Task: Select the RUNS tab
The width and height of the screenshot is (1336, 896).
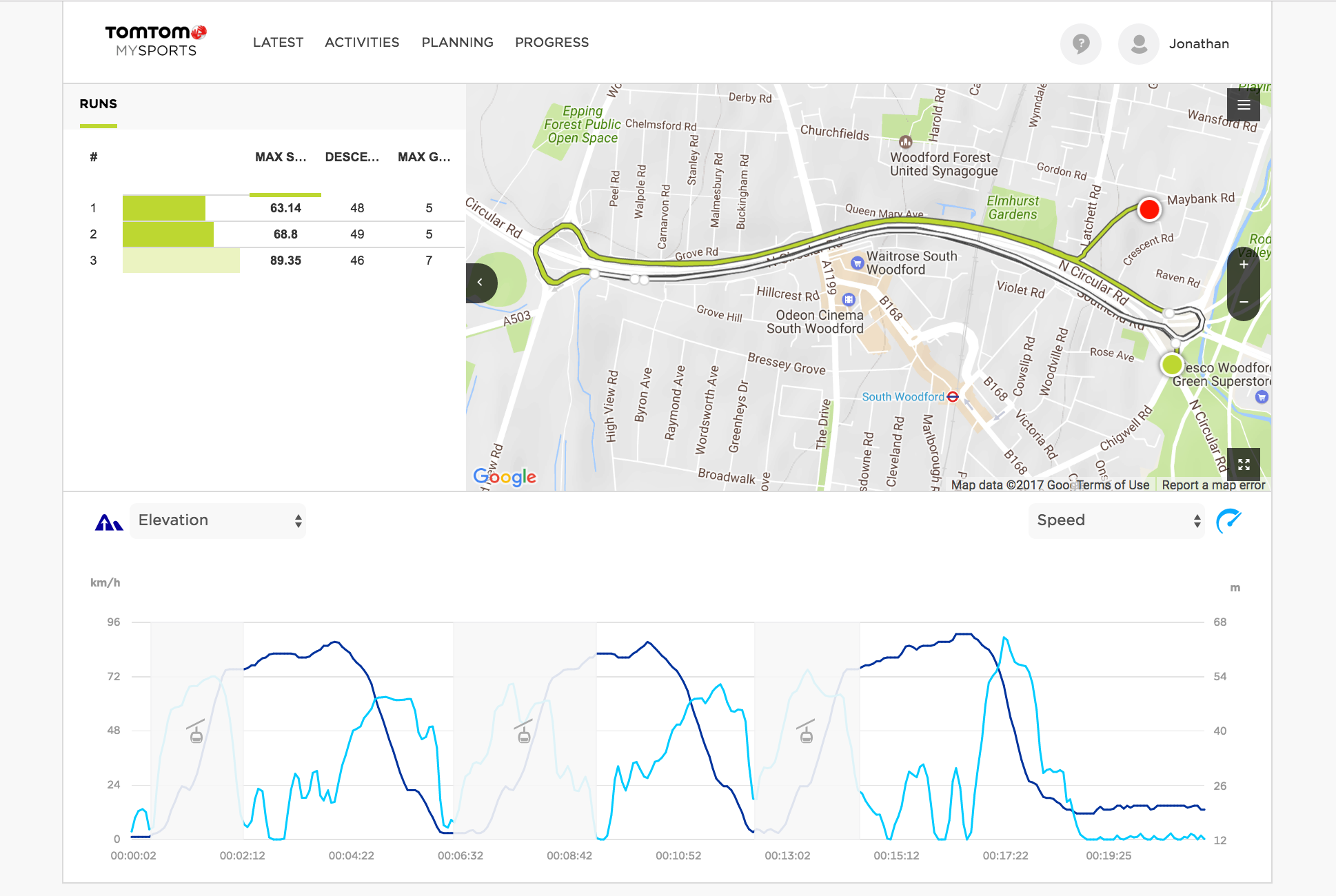Action: [x=99, y=104]
